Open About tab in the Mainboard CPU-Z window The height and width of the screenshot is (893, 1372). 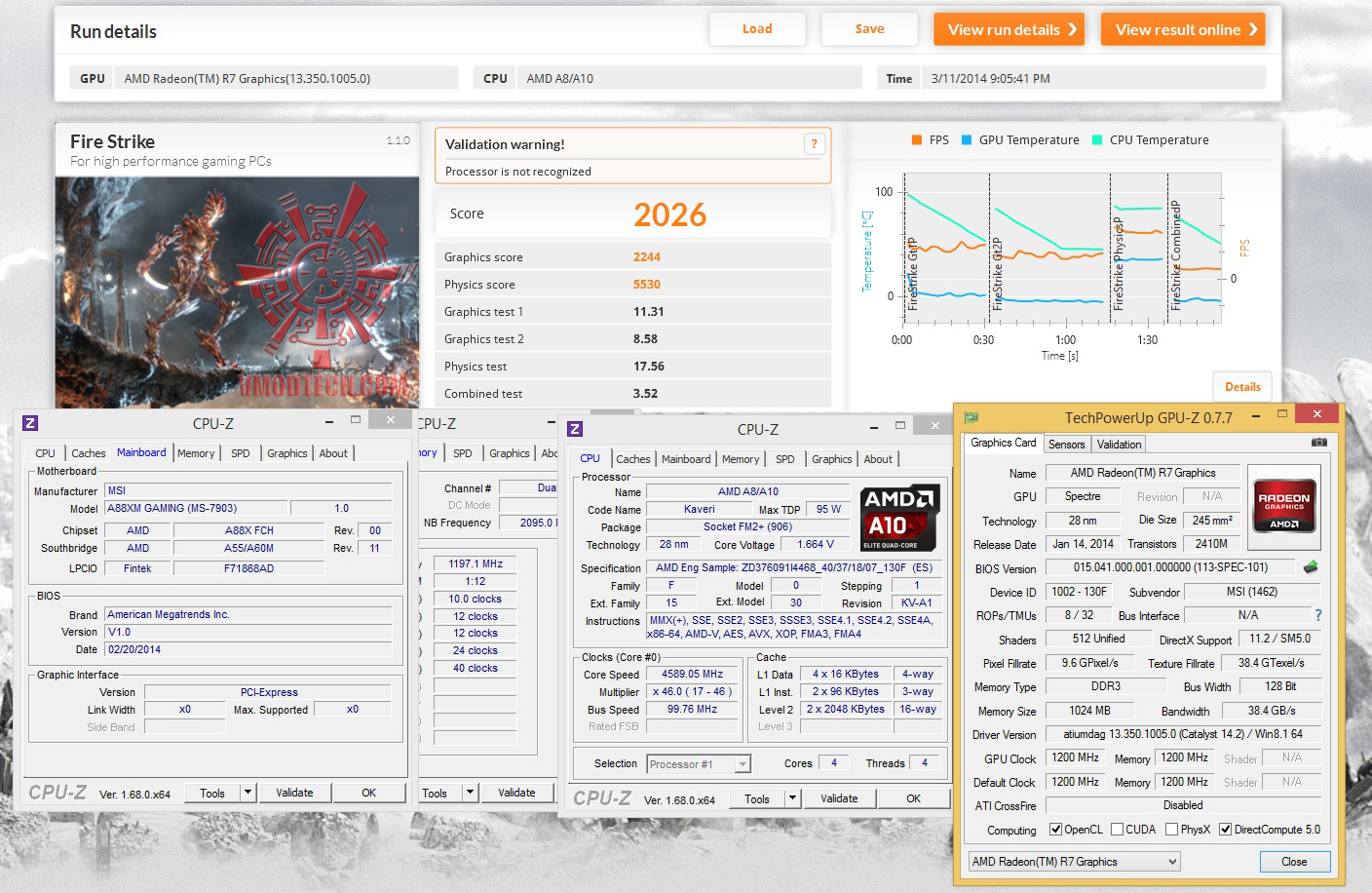(333, 453)
